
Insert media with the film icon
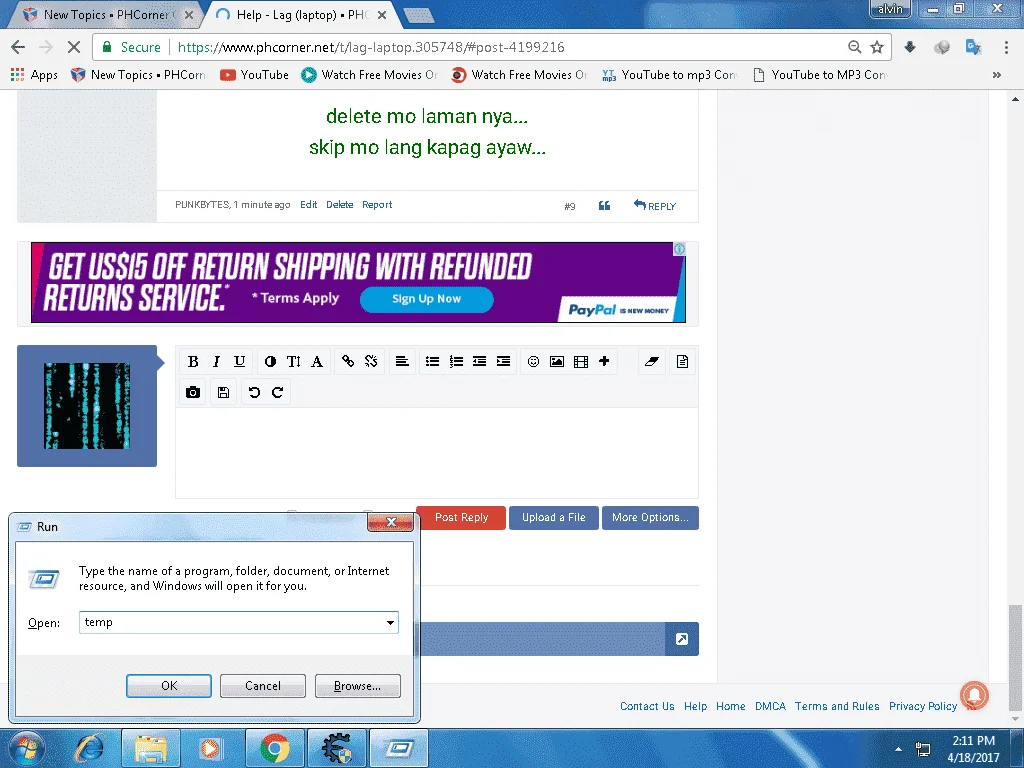(581, 361)
